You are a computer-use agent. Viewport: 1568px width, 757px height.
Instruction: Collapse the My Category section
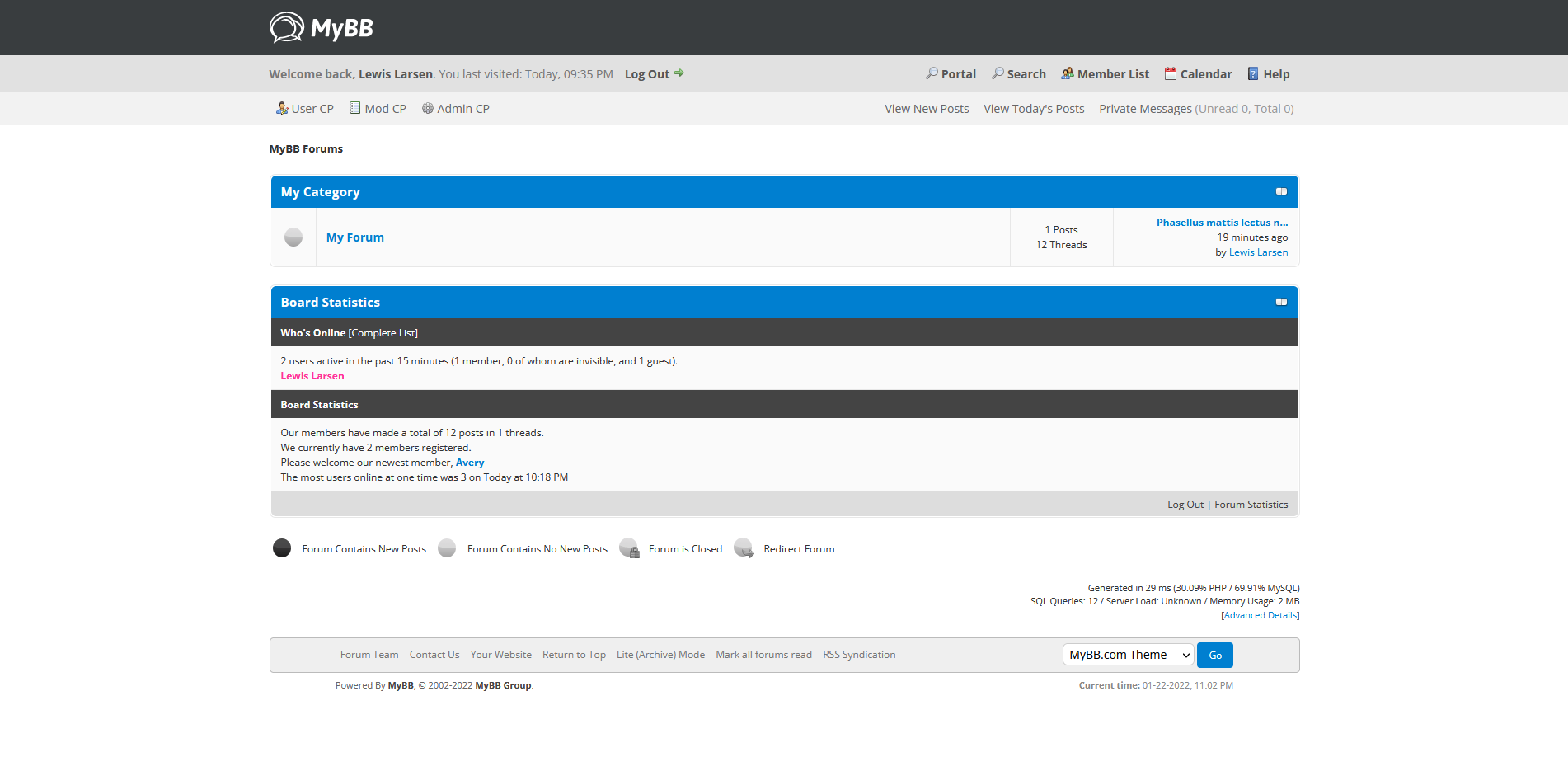tap(1281, 191)
